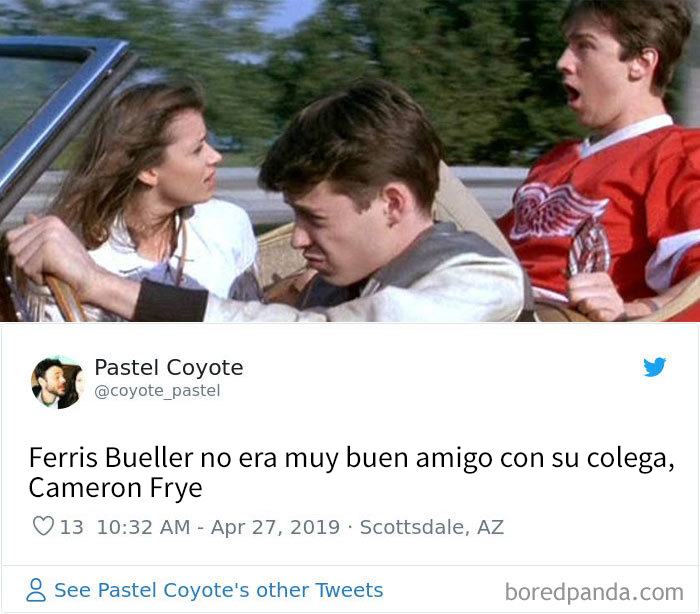This screenshot has width=700, height=614.
Task: Click the like count of 13
Action: click(x=71, y=527)
